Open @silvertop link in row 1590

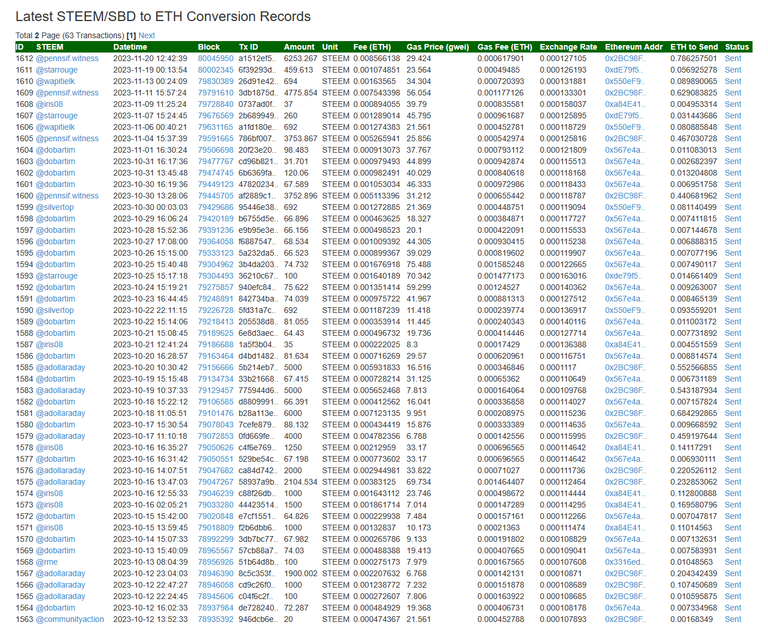pyautogui.click(x=55, y=310)
